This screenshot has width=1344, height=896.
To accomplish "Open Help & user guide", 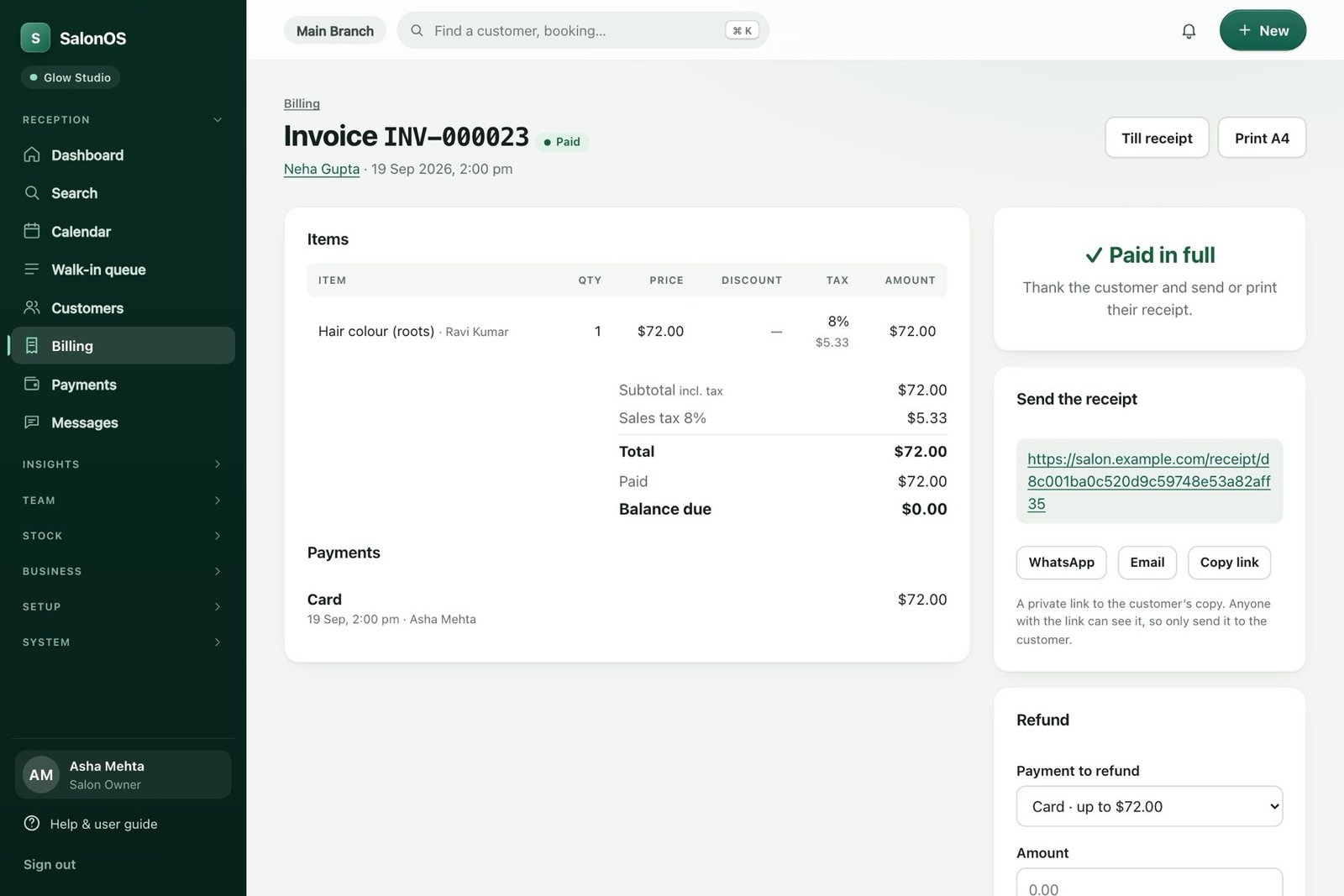I will [103, 824].
